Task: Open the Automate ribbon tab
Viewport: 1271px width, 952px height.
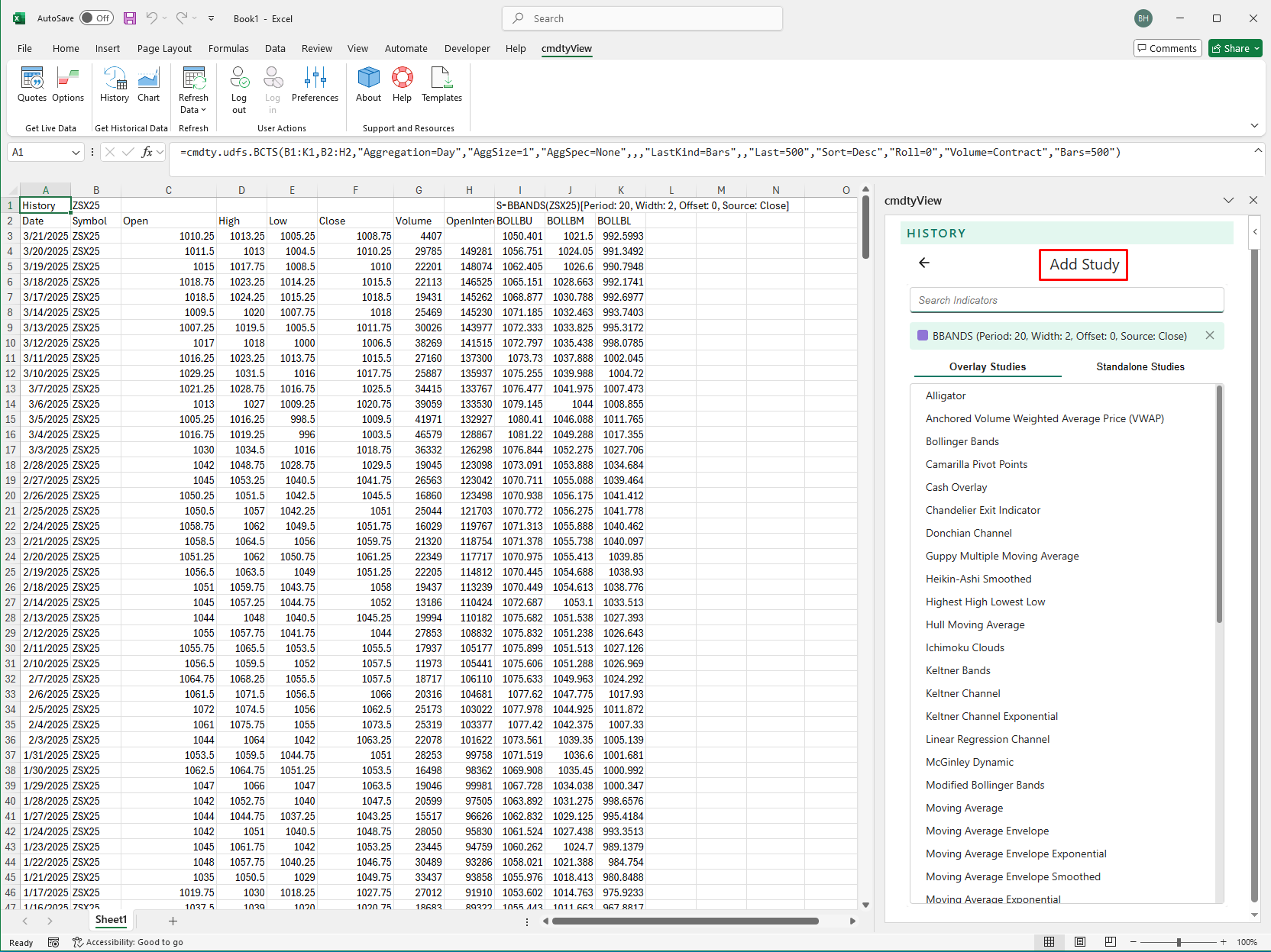Action: [406, 48]
